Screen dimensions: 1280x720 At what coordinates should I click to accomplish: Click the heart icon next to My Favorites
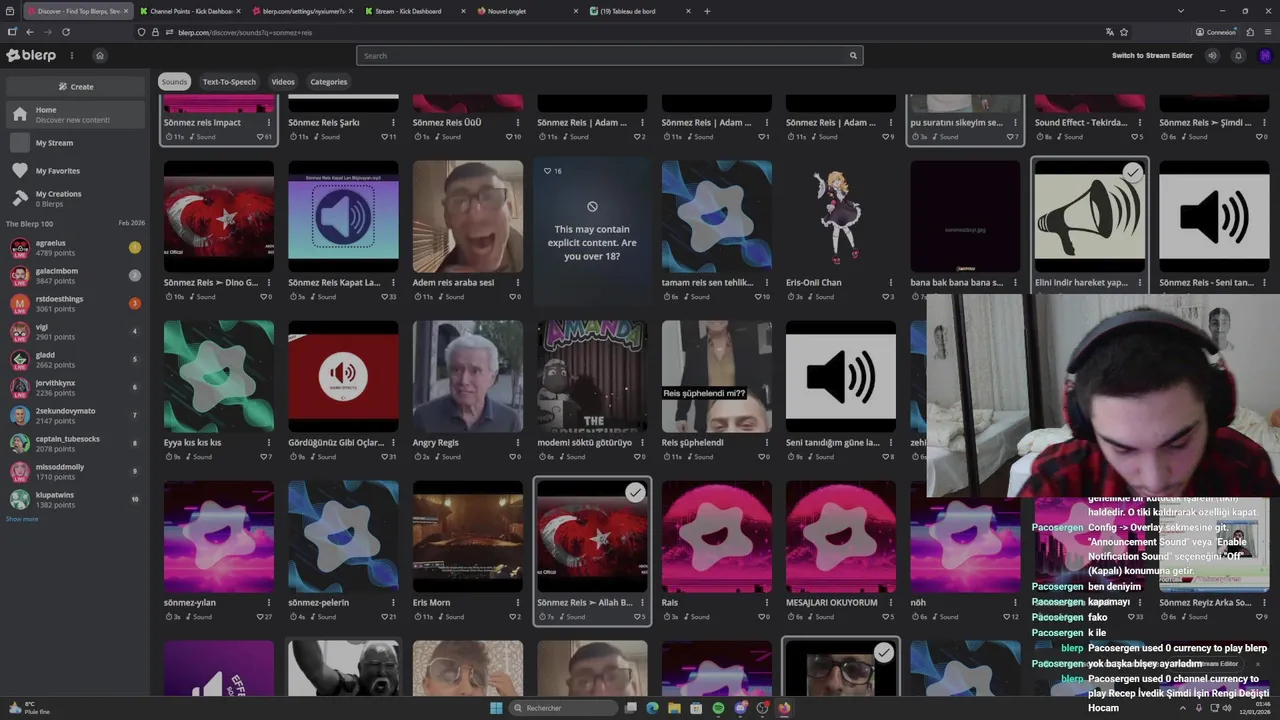click(20, 171)
